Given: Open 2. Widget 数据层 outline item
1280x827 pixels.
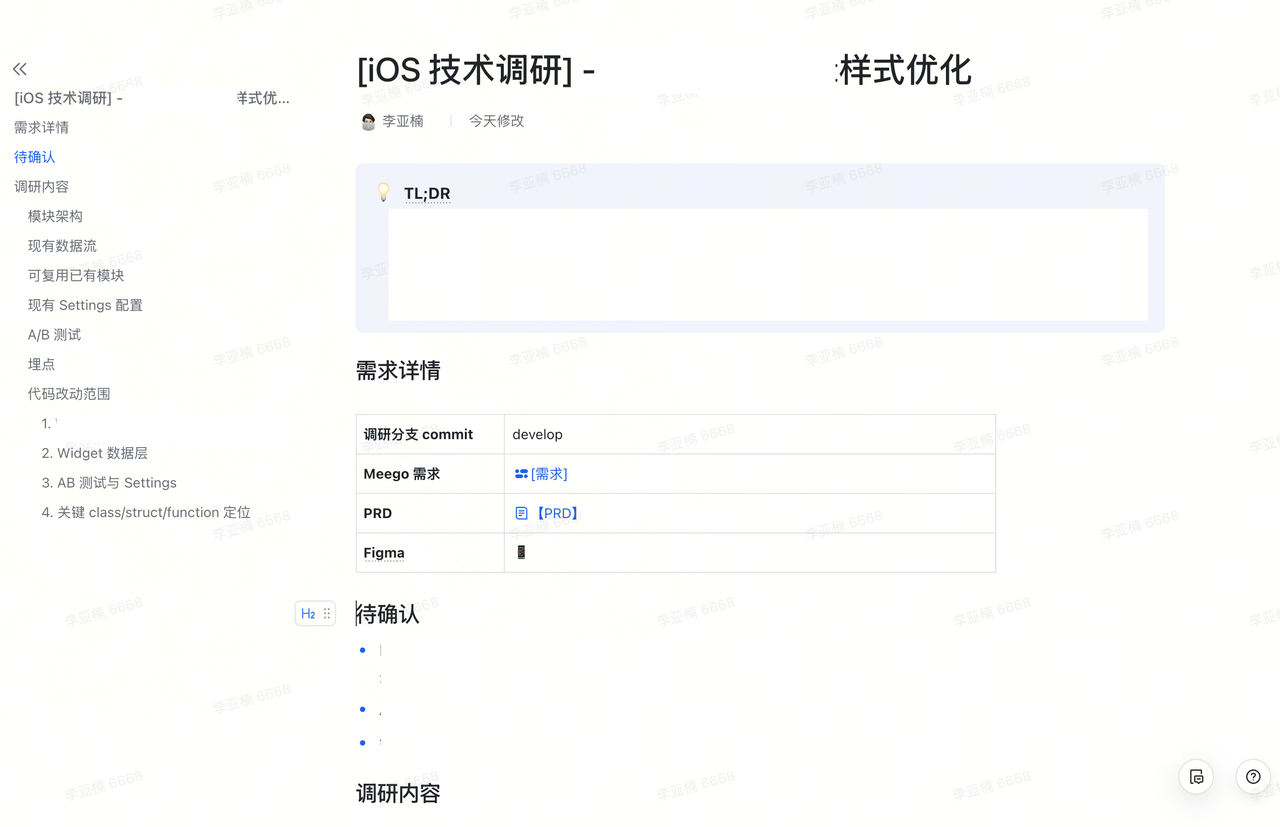Looking at the screenshot, I should tap(95, 453).
